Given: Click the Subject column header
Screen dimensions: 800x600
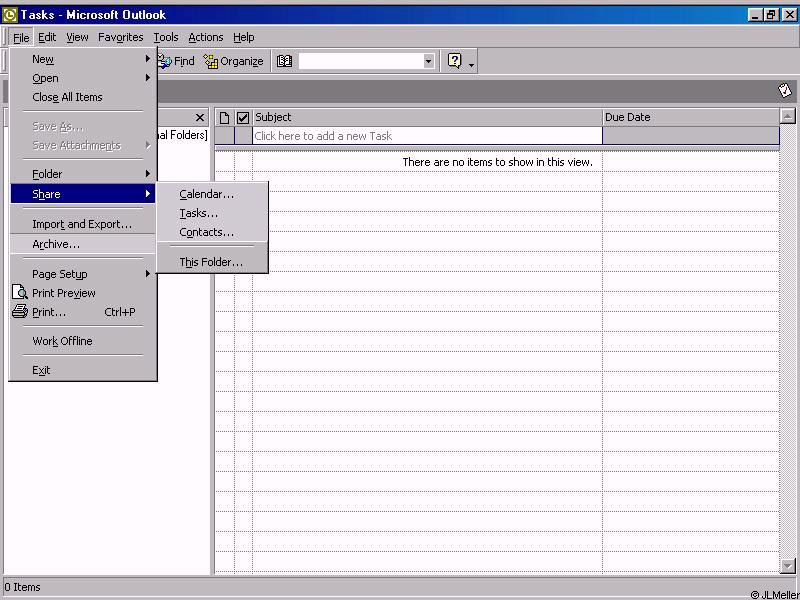Looking at the screenshot, I should pyautogui.click(x=427, y=117).
